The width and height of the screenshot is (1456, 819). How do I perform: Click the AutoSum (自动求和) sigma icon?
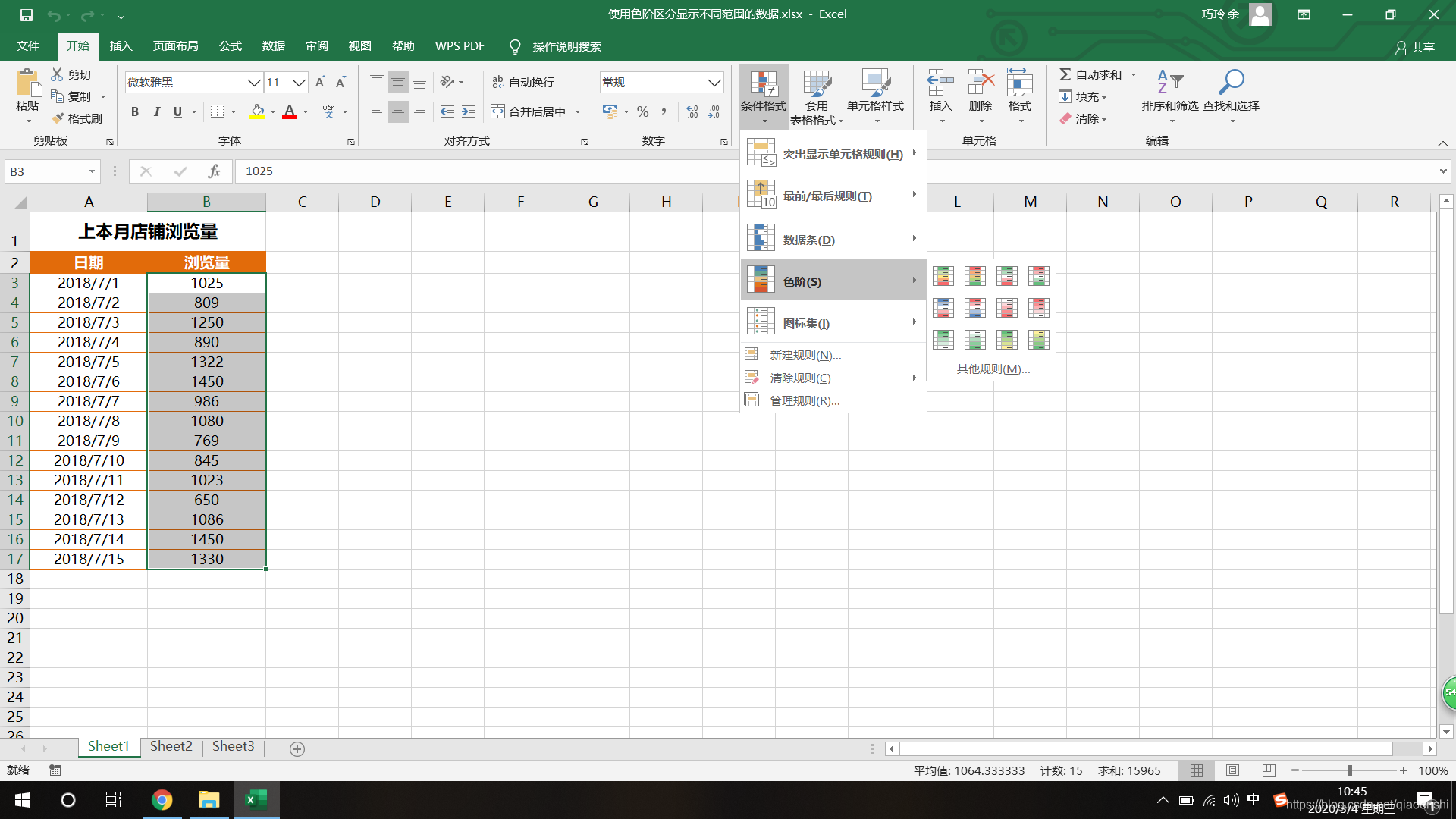coord(1065,74)
